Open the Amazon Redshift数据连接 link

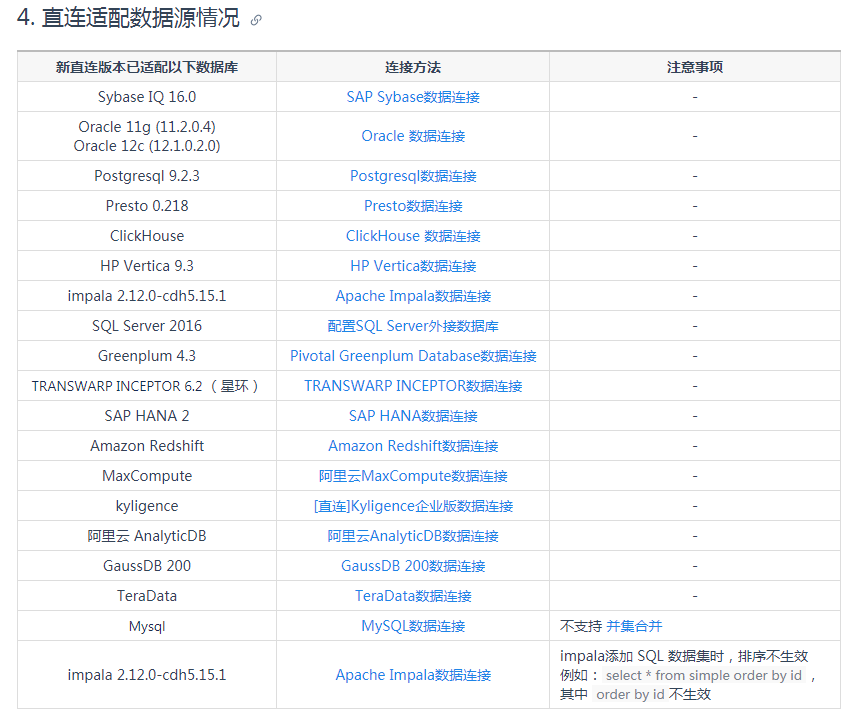coord(413,446)
